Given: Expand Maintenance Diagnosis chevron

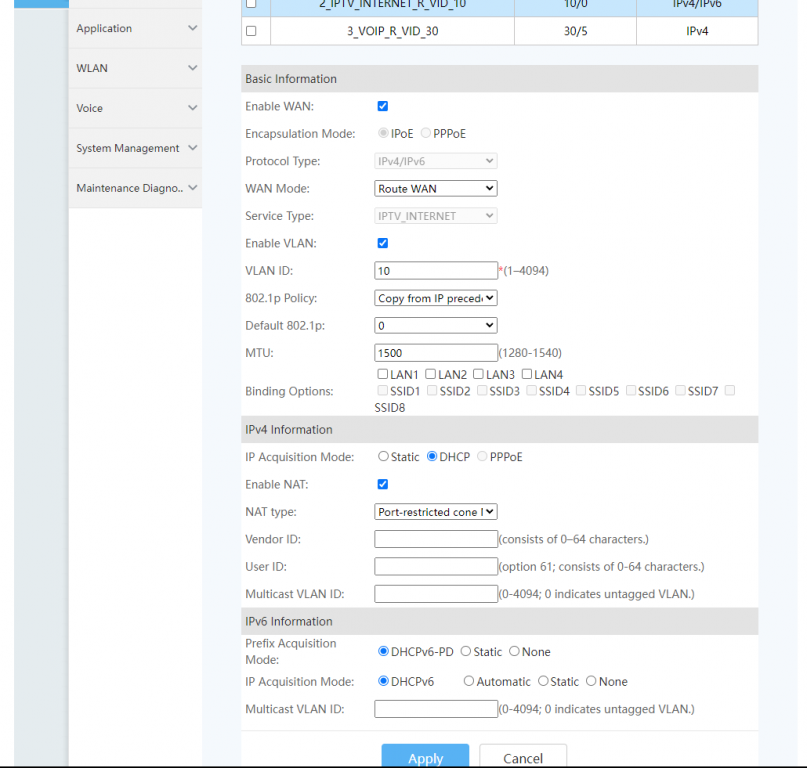Looking at the screenshot, I should 193,188.
